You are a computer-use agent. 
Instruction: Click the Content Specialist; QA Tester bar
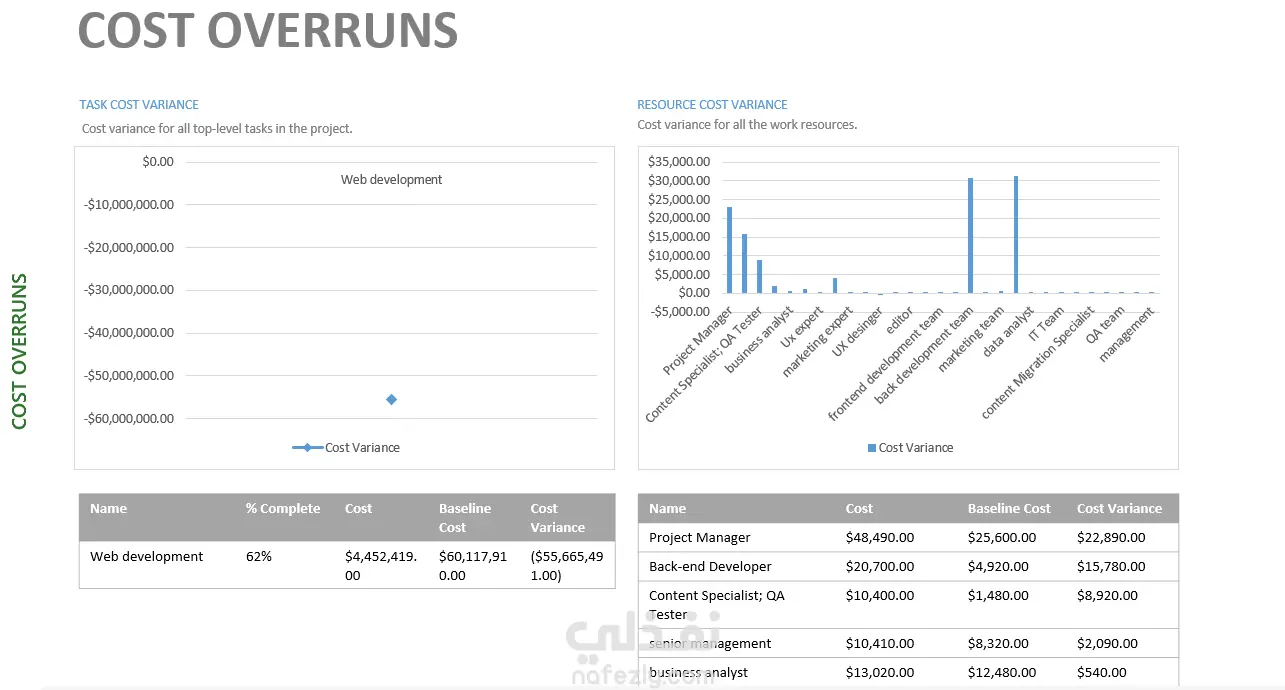click(x=759, y=277)
